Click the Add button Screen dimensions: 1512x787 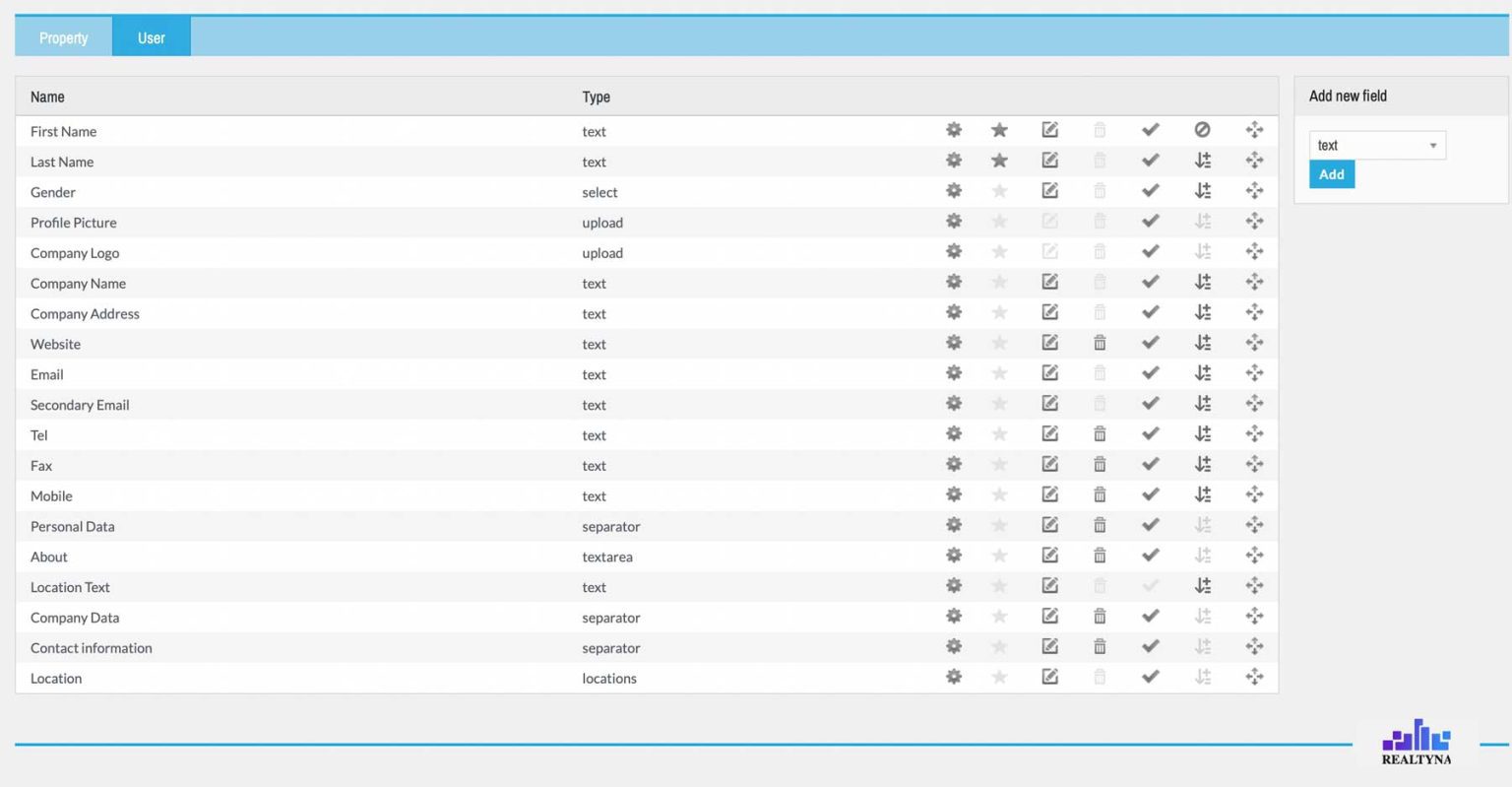[x=1332, y=174]
